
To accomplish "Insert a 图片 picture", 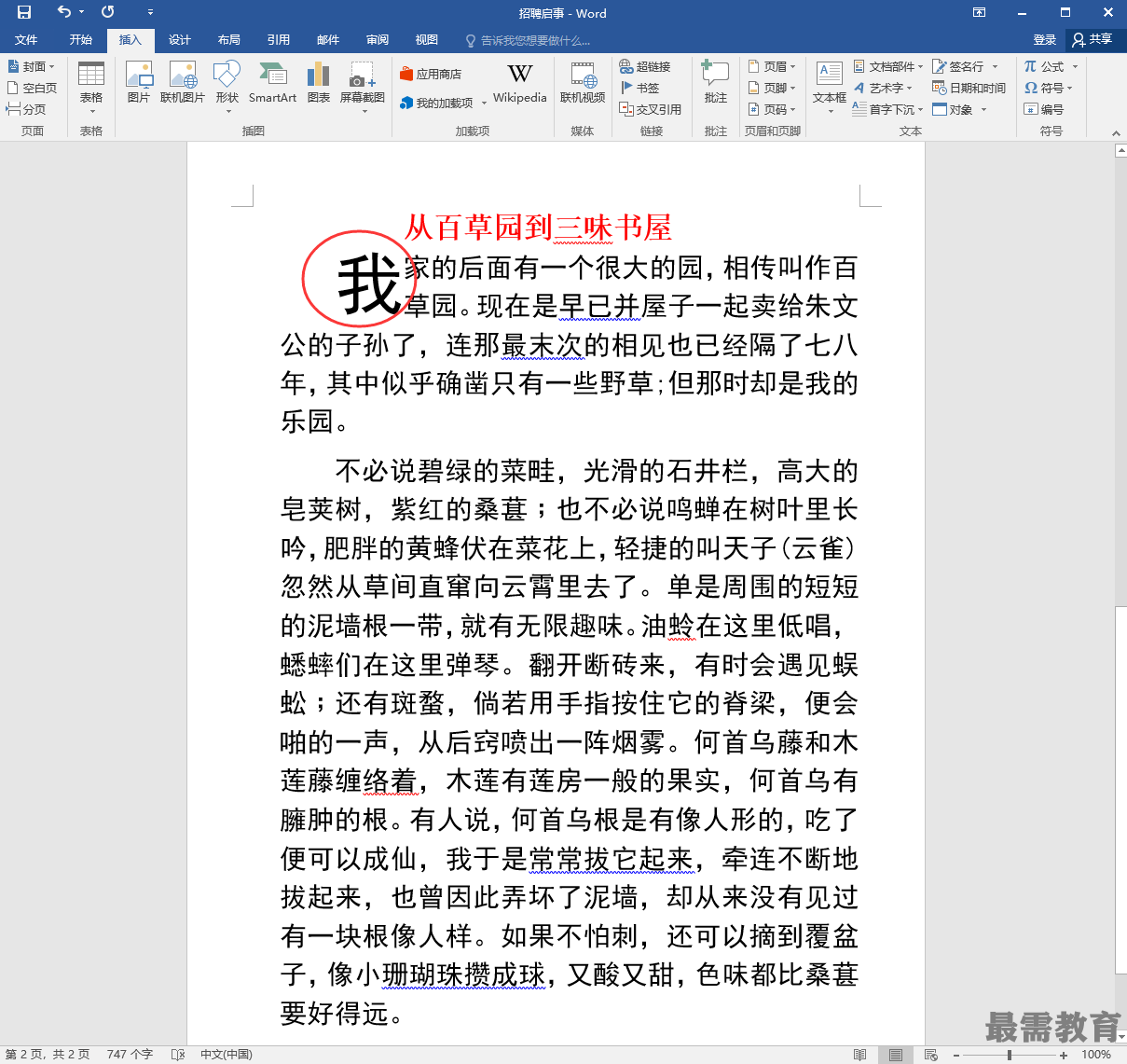I will 139,83.
